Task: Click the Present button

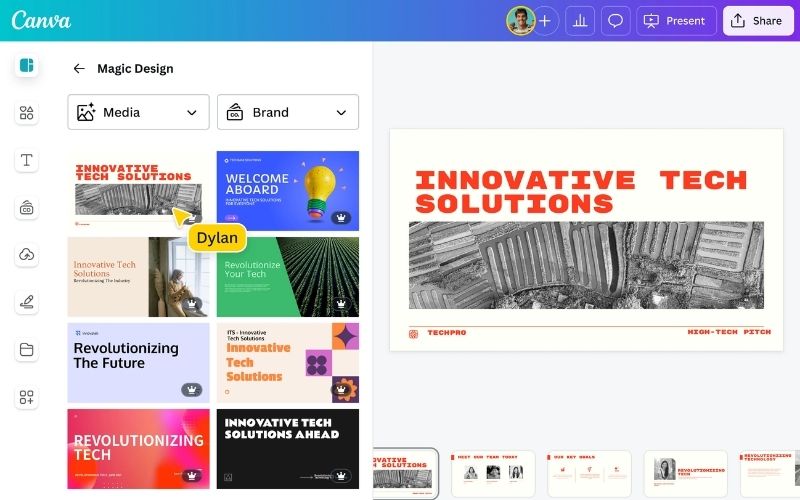Action: (677, 21)
